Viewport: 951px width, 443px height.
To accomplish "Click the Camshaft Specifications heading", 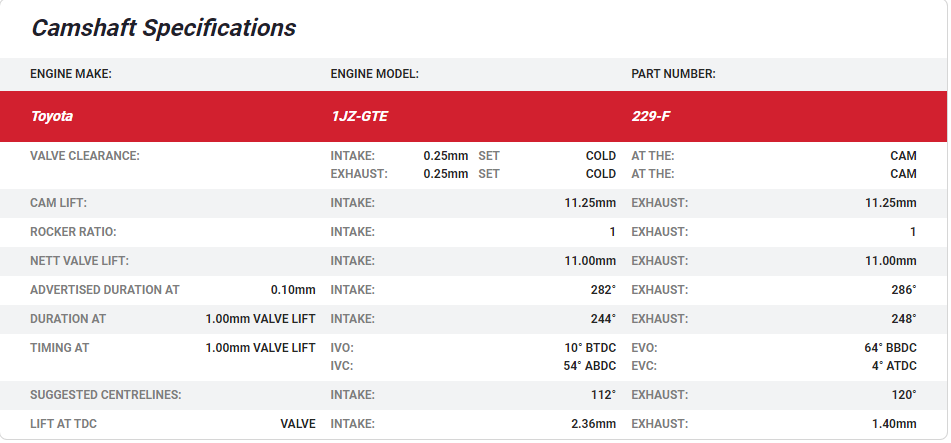I will (x=163, y=28).
